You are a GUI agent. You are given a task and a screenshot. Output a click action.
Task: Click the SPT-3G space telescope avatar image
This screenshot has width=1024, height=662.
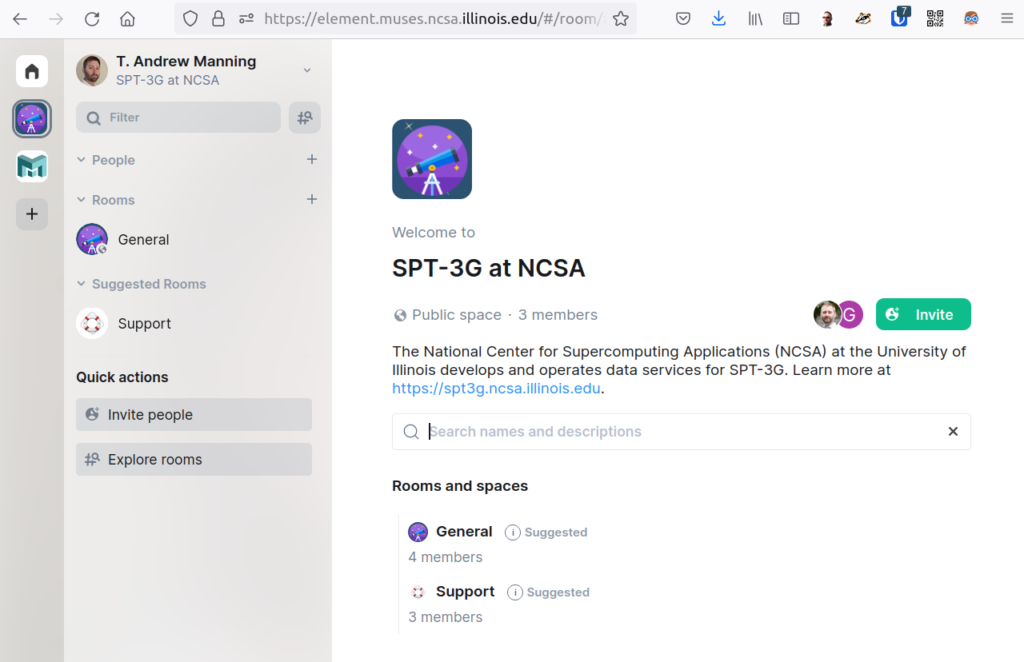(x=432, y=159)
